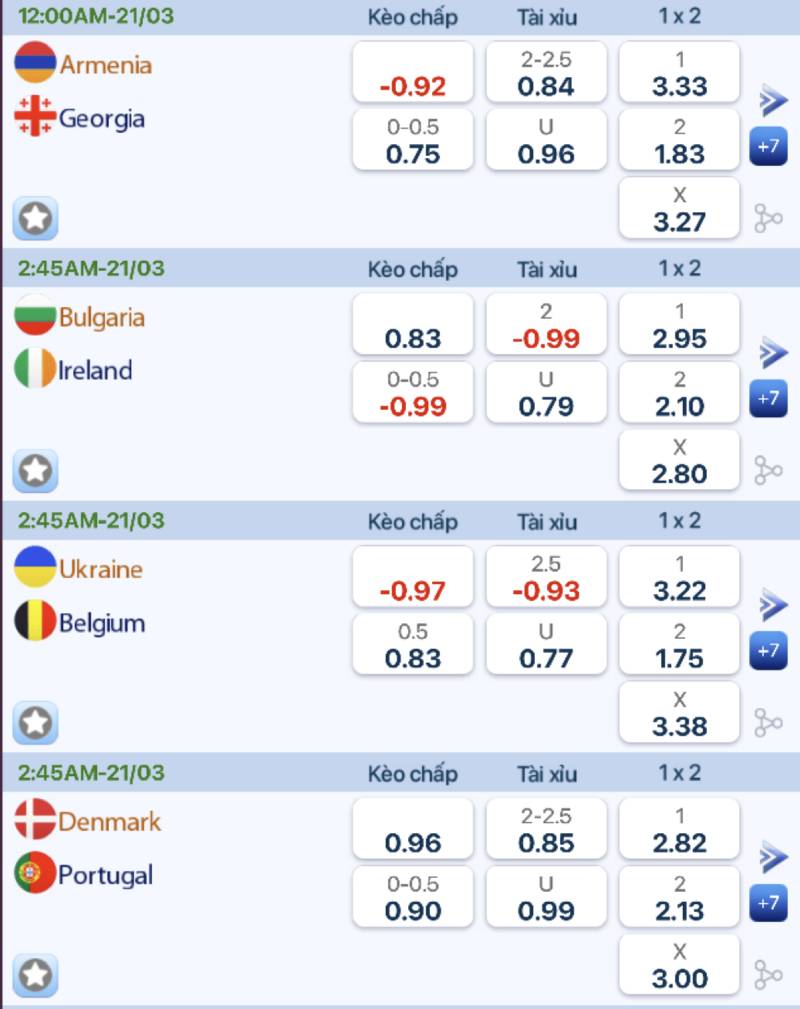Image resolution: width=800 pixels, height=1009 pixels.
Task: Open match details arrow for Bulgaria match
Action: coord(772,353)
